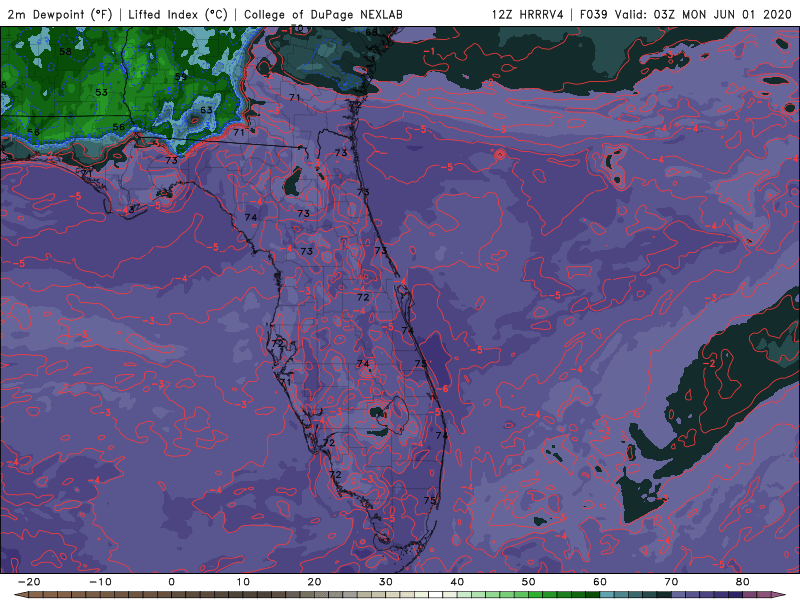Click the 'Lifted Index (°C)' title text
This screenshot has width=800, height=600.
(x=178, y=14)
